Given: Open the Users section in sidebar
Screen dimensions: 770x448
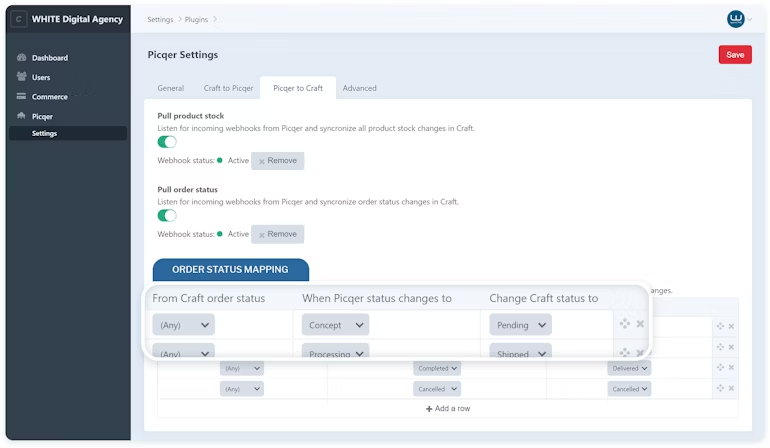Looking at the screenshot, I should coord(40,77).
